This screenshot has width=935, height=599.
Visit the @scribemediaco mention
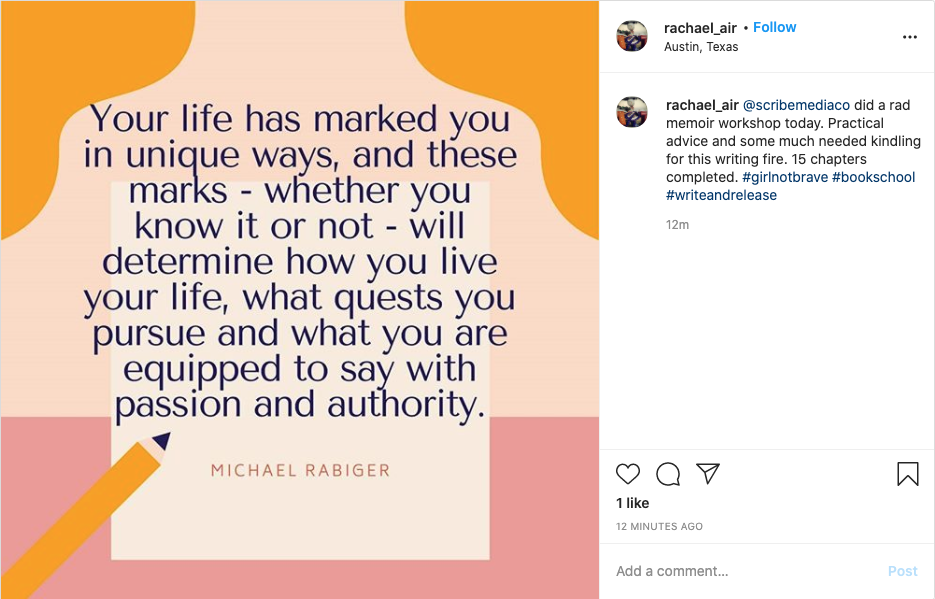click(796, 105)
